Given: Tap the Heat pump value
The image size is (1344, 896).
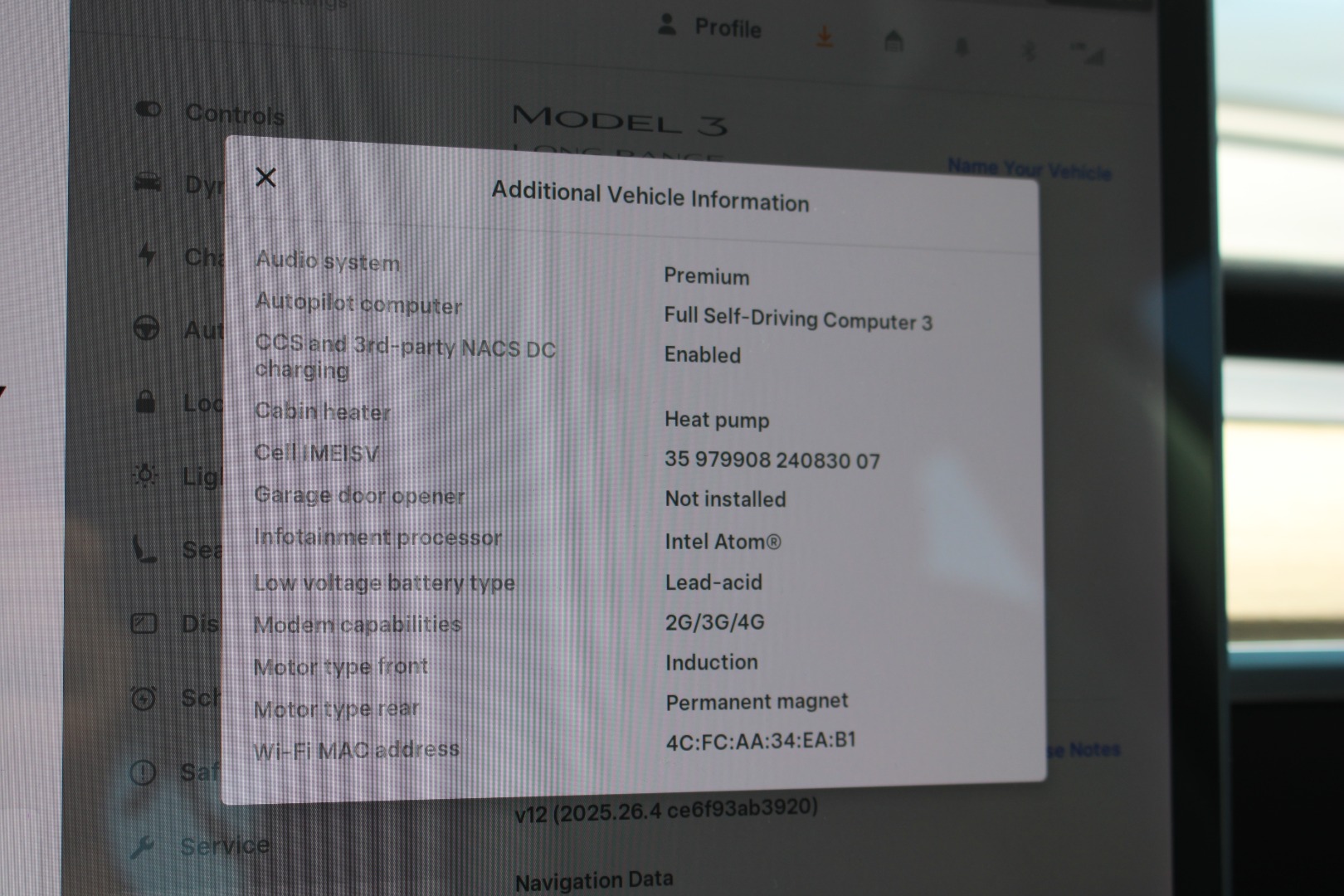Looking at the screenshot, I should (717, 420).
